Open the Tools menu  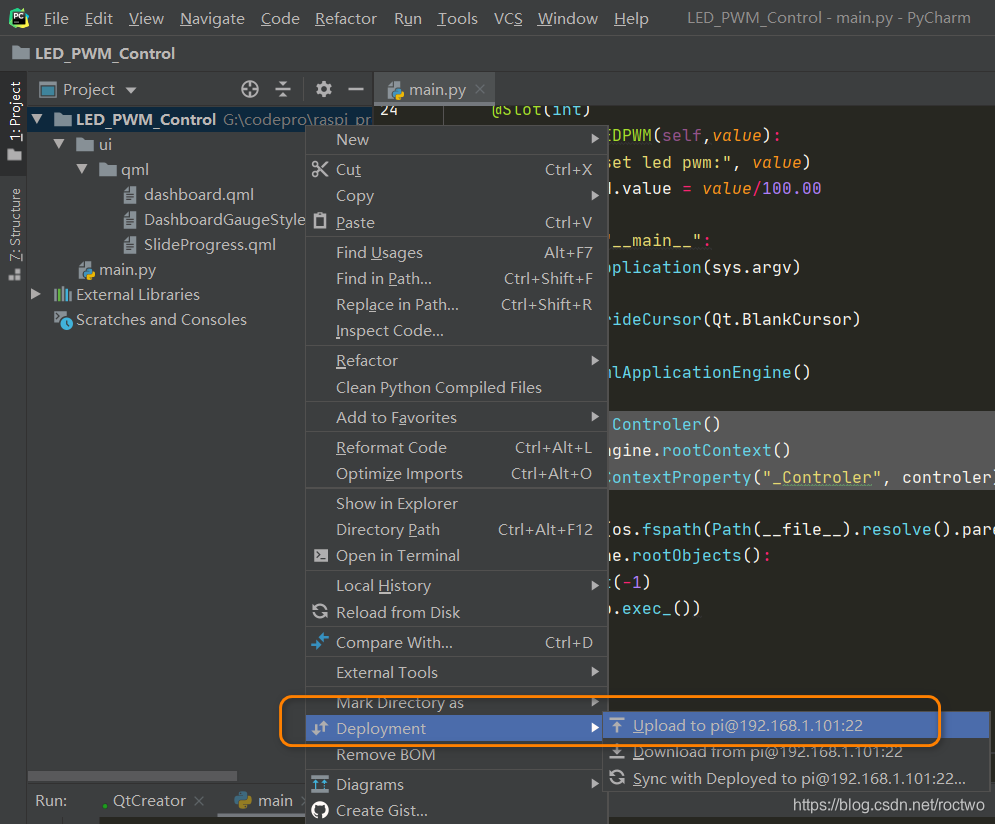(x=457, y=18)
